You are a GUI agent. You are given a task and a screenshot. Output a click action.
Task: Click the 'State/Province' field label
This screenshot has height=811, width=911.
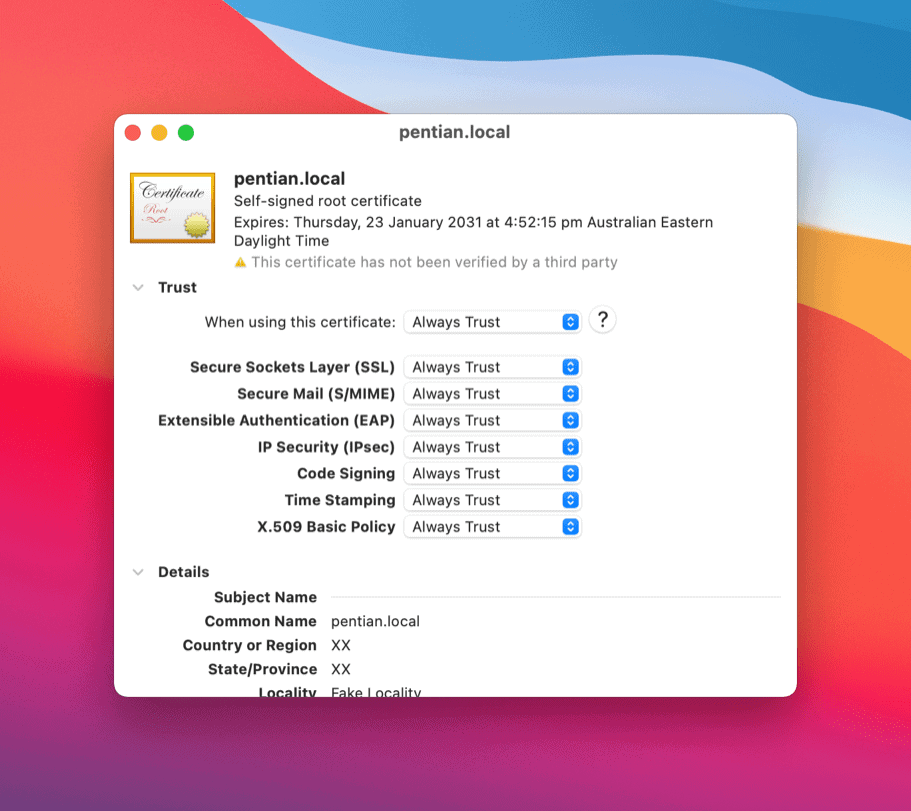263,669
